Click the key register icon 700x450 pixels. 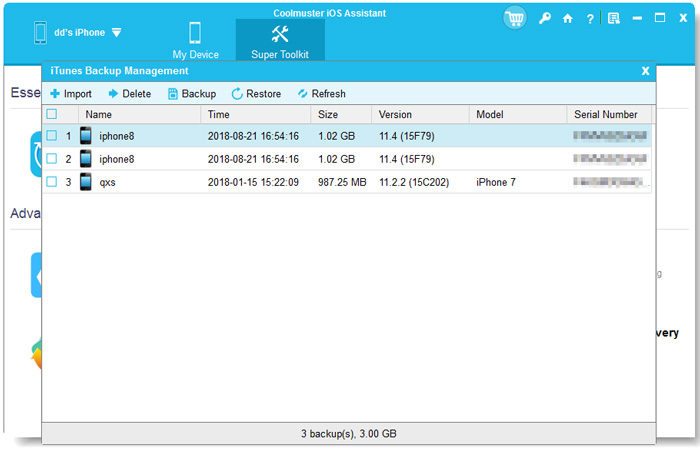click(544, 18)
